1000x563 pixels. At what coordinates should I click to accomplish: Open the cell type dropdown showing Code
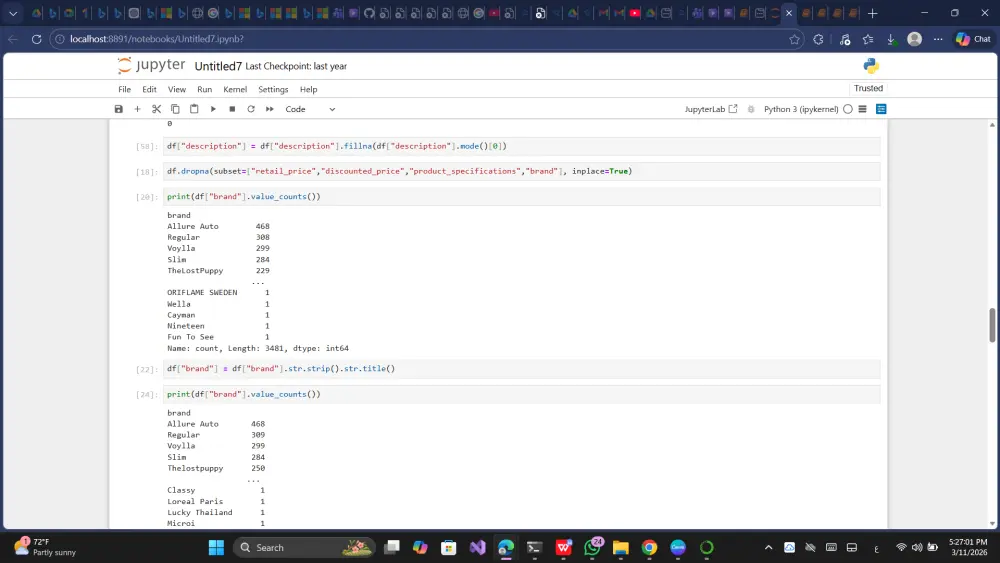310,109
